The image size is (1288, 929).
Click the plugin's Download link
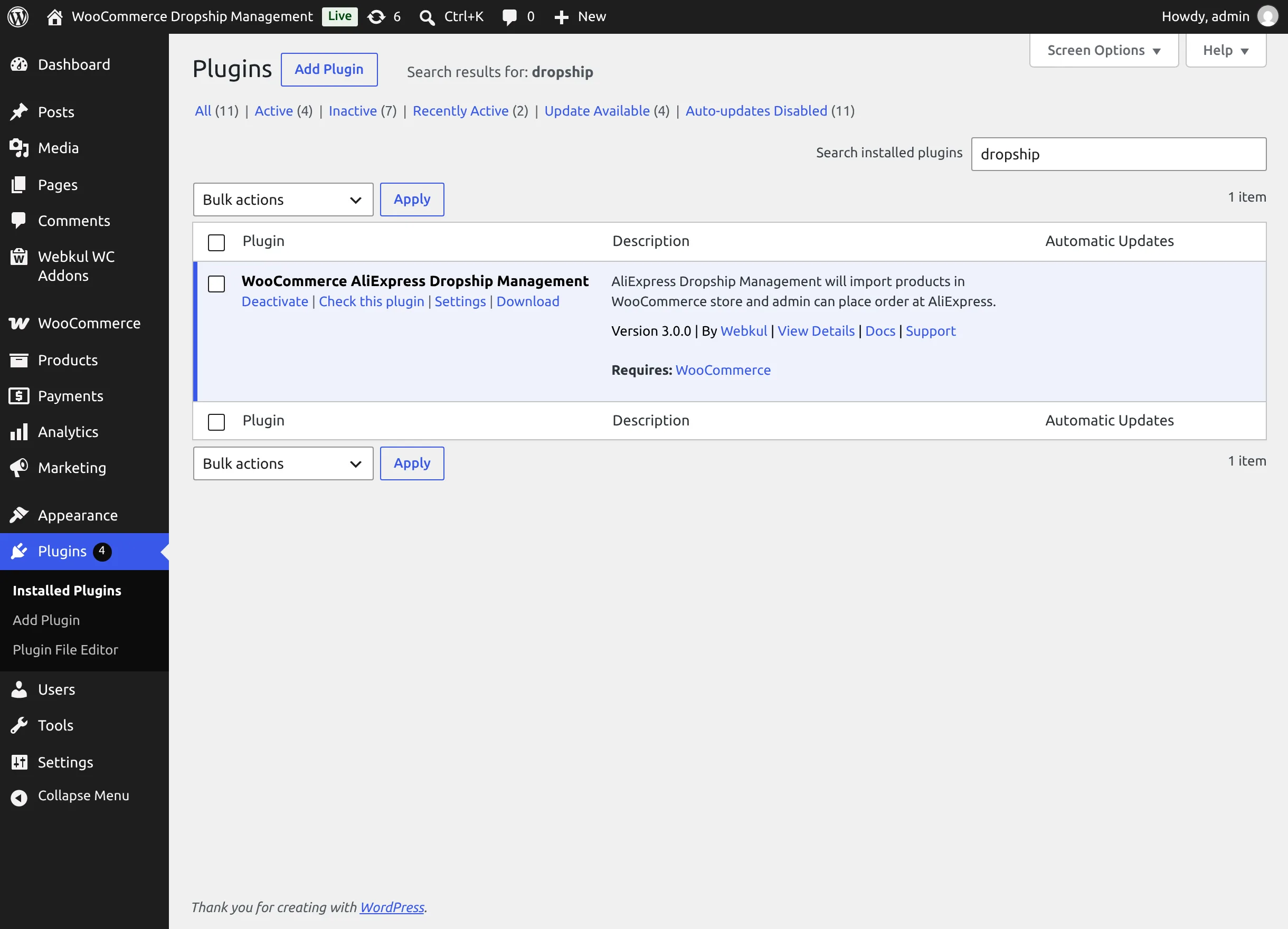527,301
